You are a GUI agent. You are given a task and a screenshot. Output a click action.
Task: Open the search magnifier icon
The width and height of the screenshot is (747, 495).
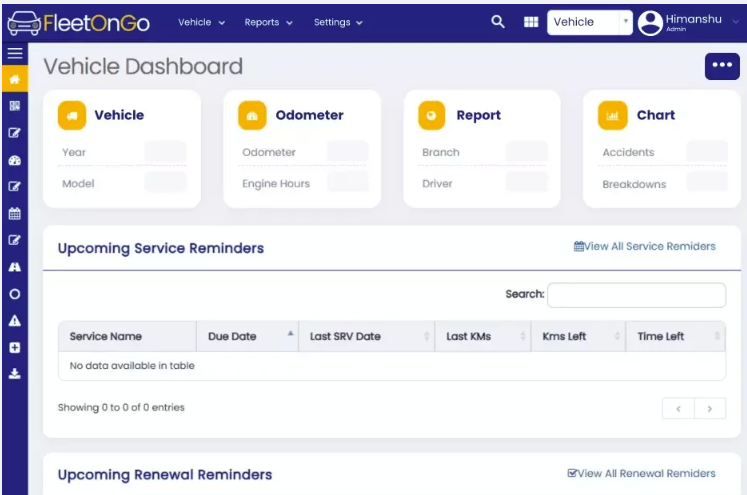[x=498, y=22]
